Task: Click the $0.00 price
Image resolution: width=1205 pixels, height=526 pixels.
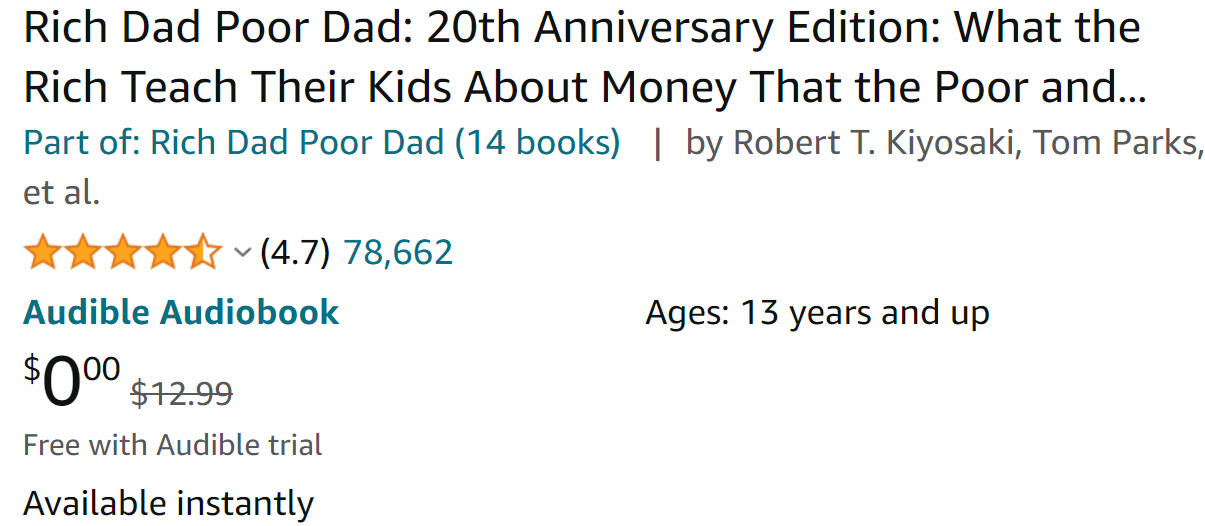Action: coord(71,382)
